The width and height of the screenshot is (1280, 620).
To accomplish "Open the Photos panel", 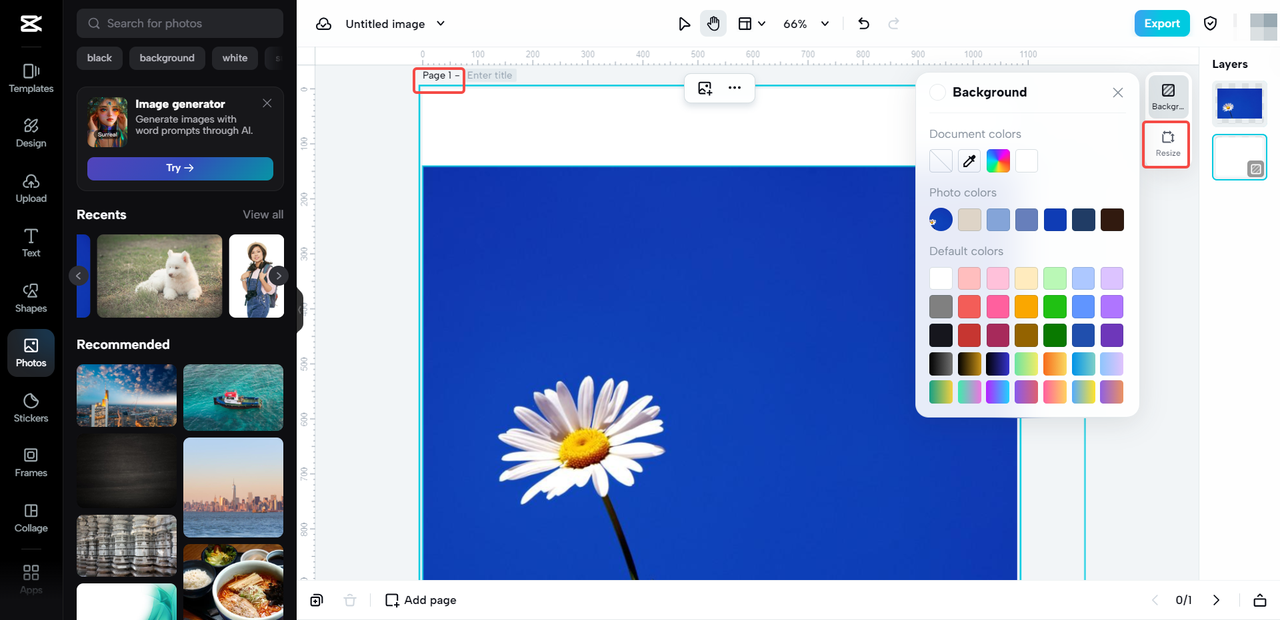I will (31, 353).
